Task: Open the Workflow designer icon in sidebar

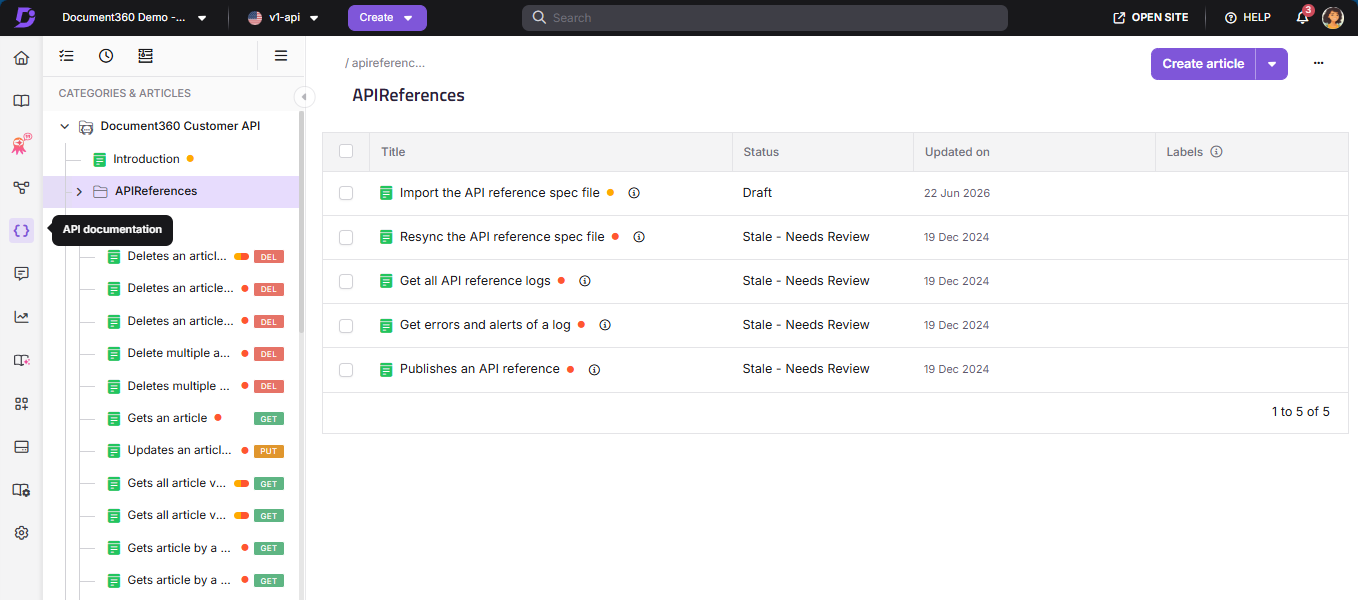Action: tap(21, 187)
